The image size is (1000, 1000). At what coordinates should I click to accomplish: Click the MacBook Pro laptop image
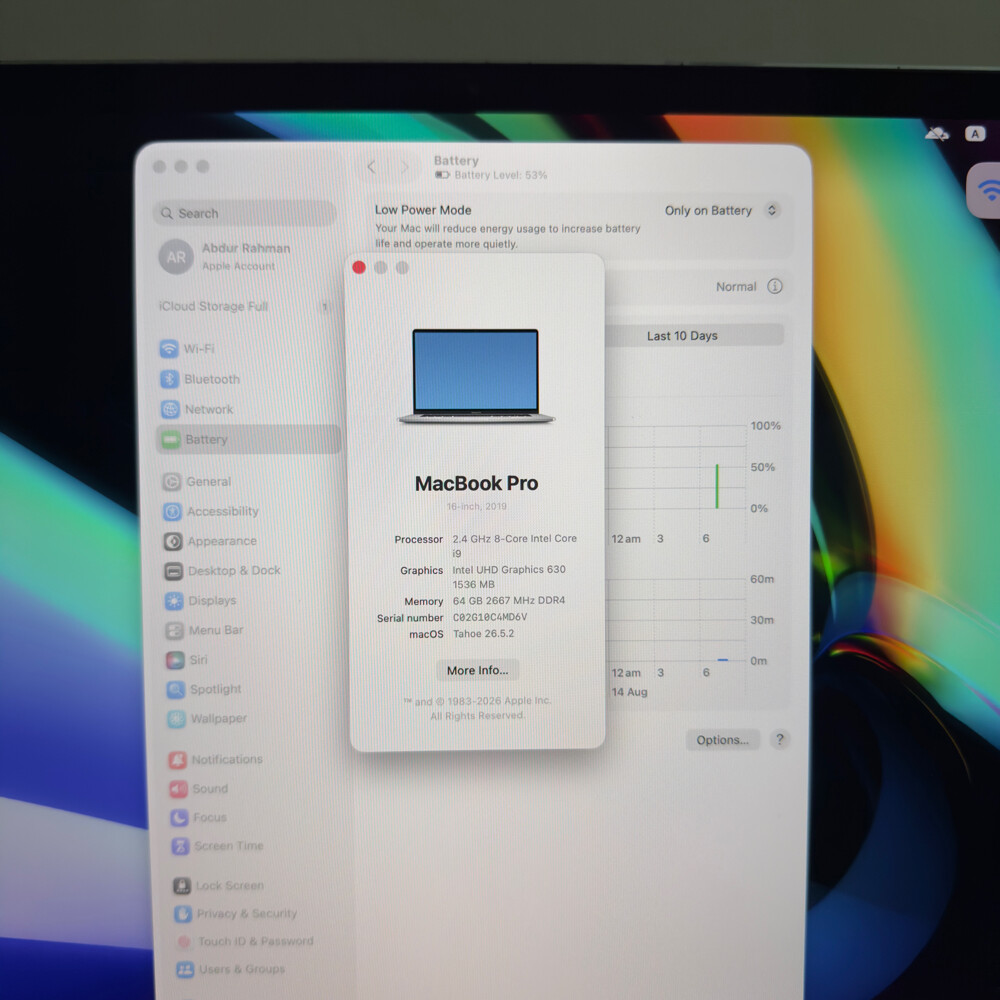pos(476,376)
